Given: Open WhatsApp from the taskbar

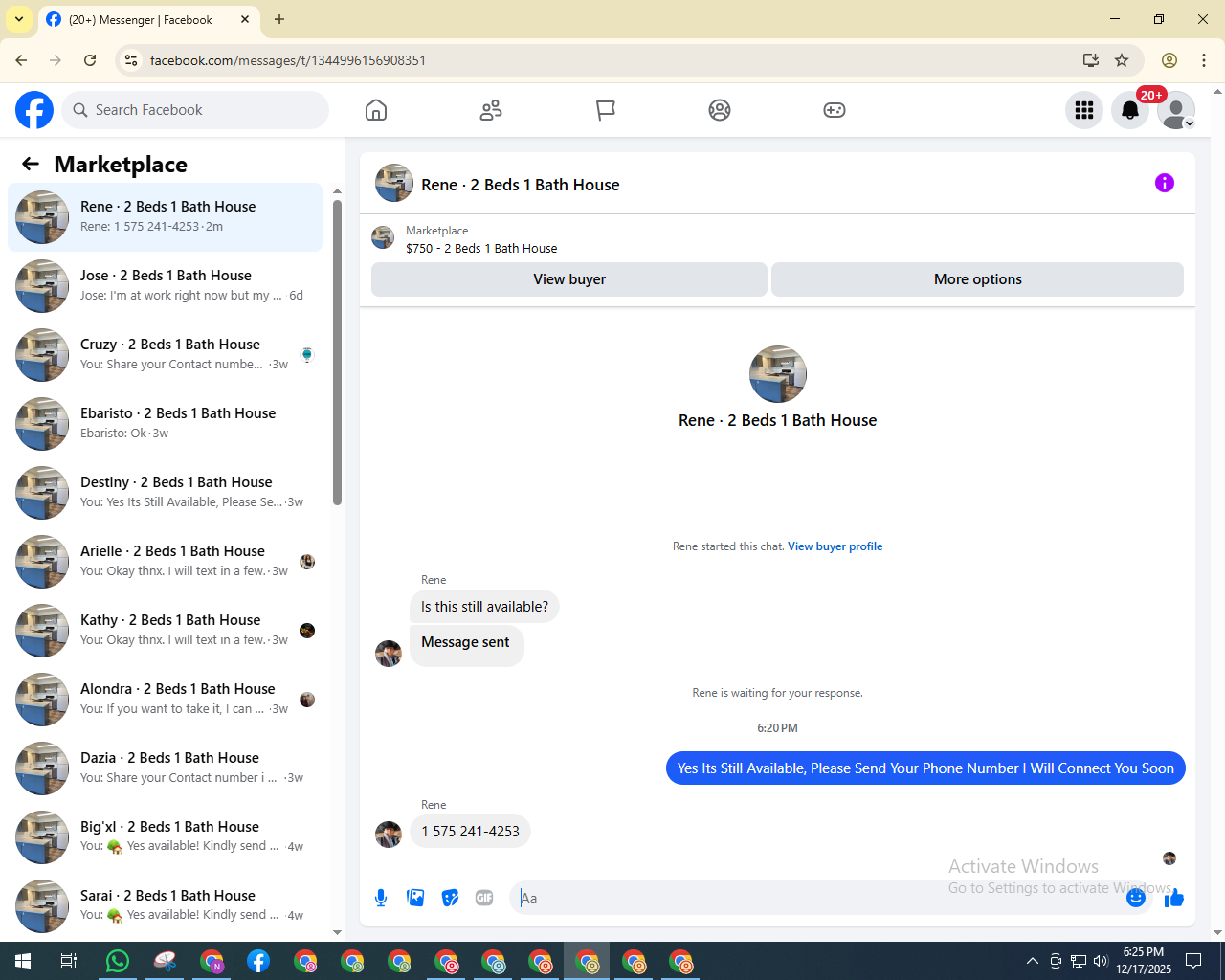Looking at the screenshot, I should pyautogui.click(x=118, y=961).
